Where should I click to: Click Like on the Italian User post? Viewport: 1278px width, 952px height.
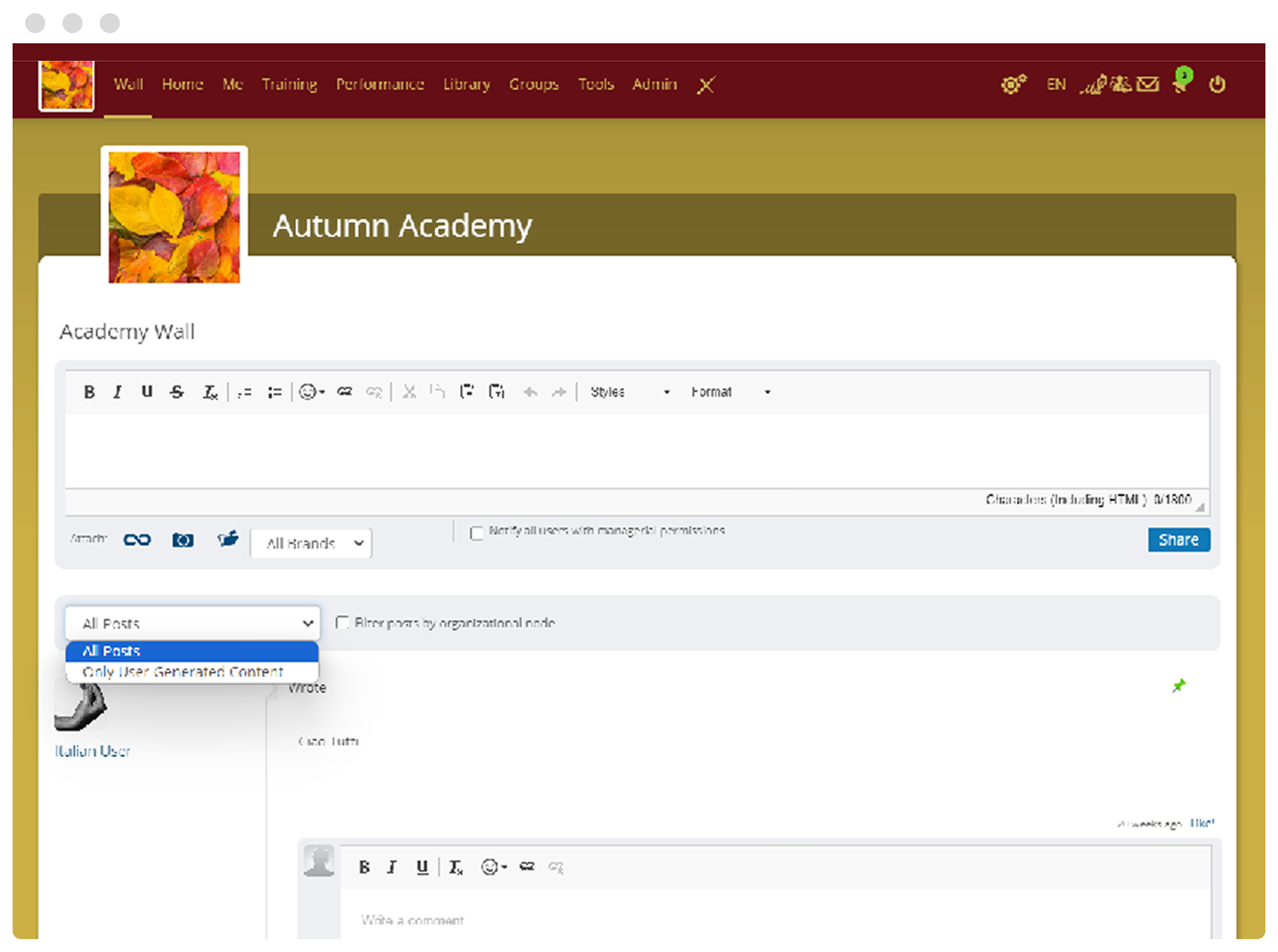1202,824
